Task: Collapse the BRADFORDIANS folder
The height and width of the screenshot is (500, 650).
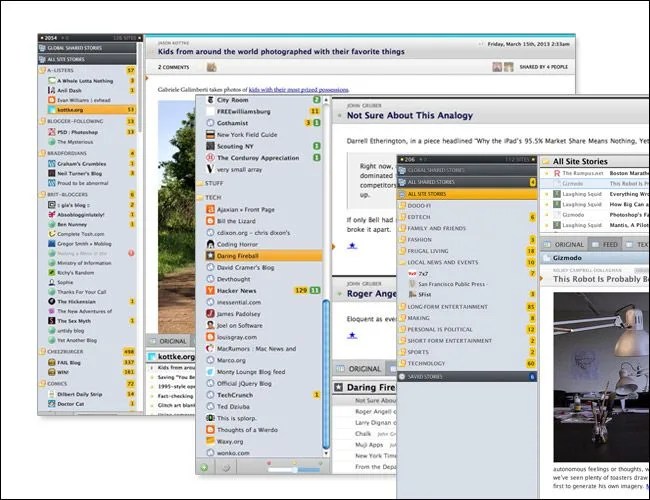Action: pos(42,153)
